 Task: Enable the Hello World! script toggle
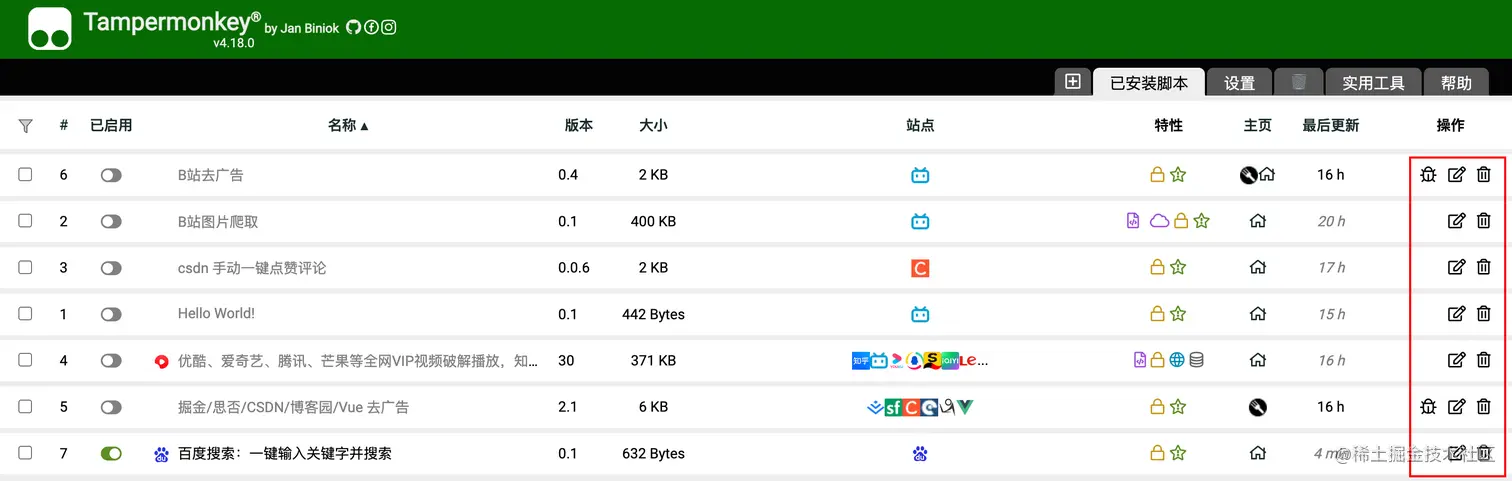pyautogui.click(x=111, y=314)
